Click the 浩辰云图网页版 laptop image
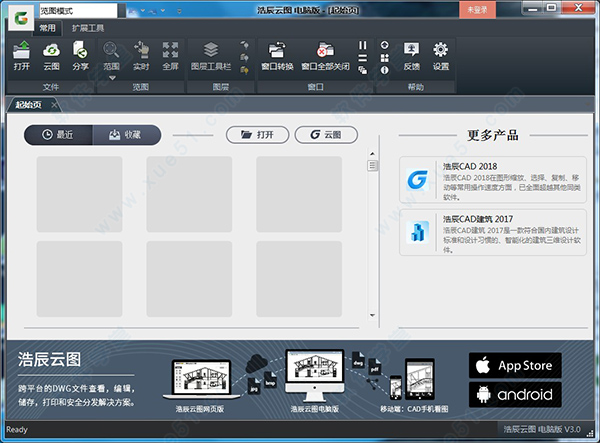This screenshot has width=600, height=443. click(x=202, y=379)
